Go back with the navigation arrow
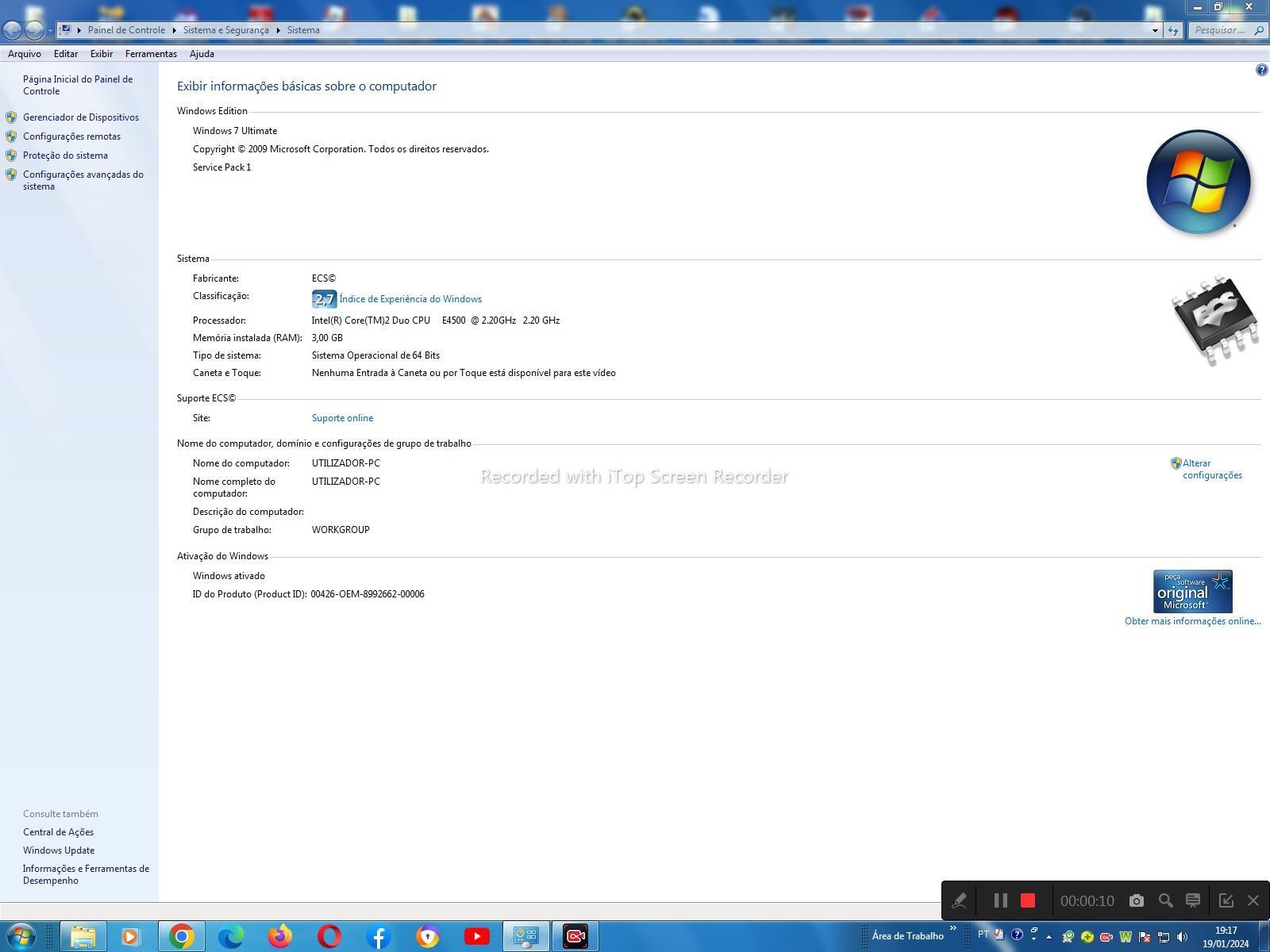 click(12, 30)
